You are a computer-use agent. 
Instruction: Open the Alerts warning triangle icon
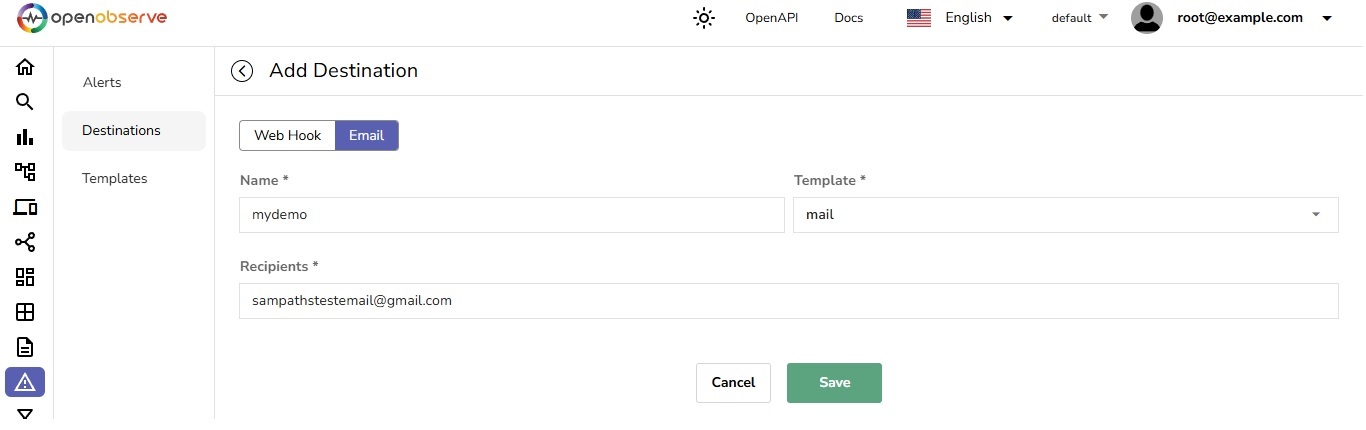(25, 382)
